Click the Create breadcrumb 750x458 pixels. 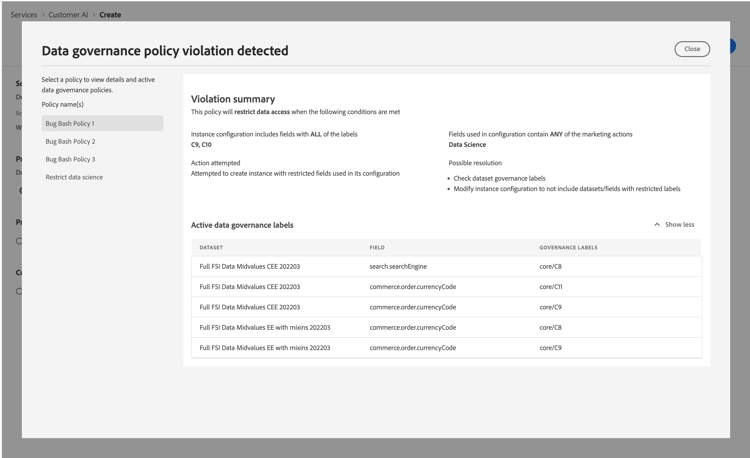pos(110,15)
